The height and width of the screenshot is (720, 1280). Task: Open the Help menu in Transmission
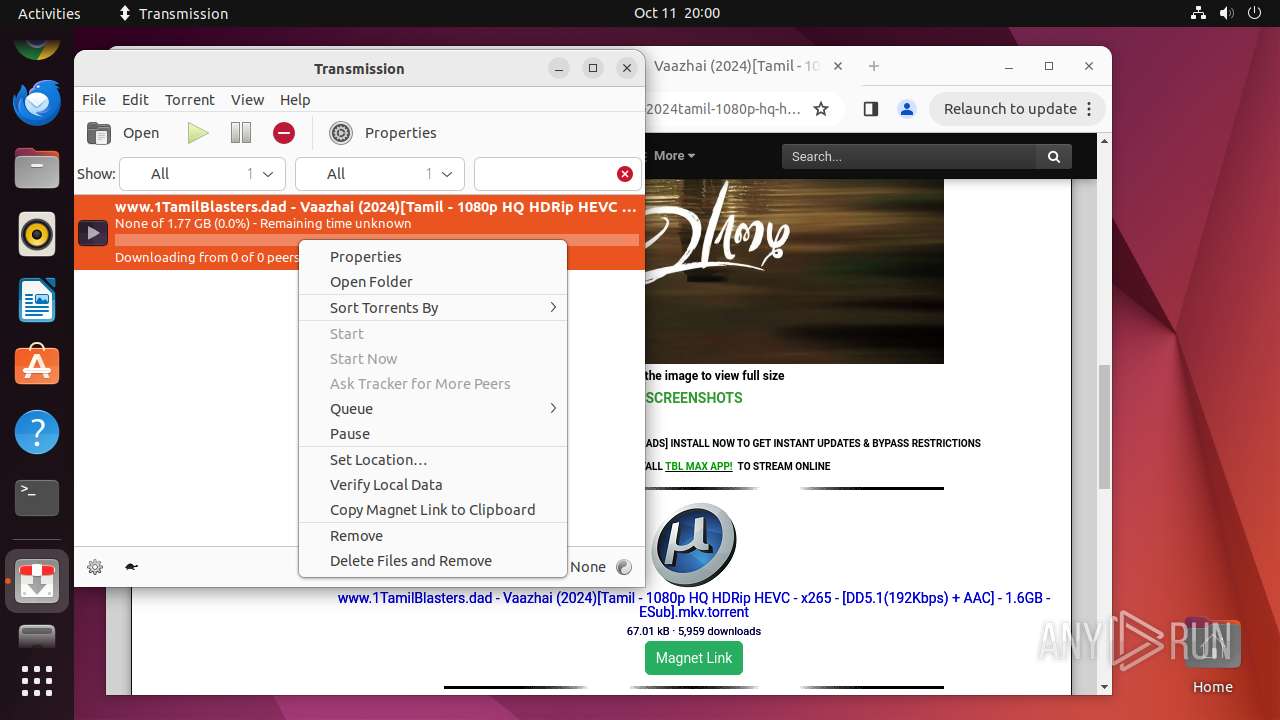(295, 100)
